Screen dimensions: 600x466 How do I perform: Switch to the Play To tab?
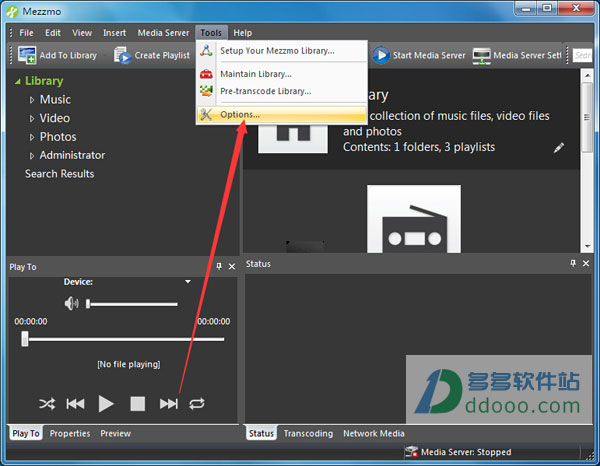pyautogui.click(x=26, y=433)
